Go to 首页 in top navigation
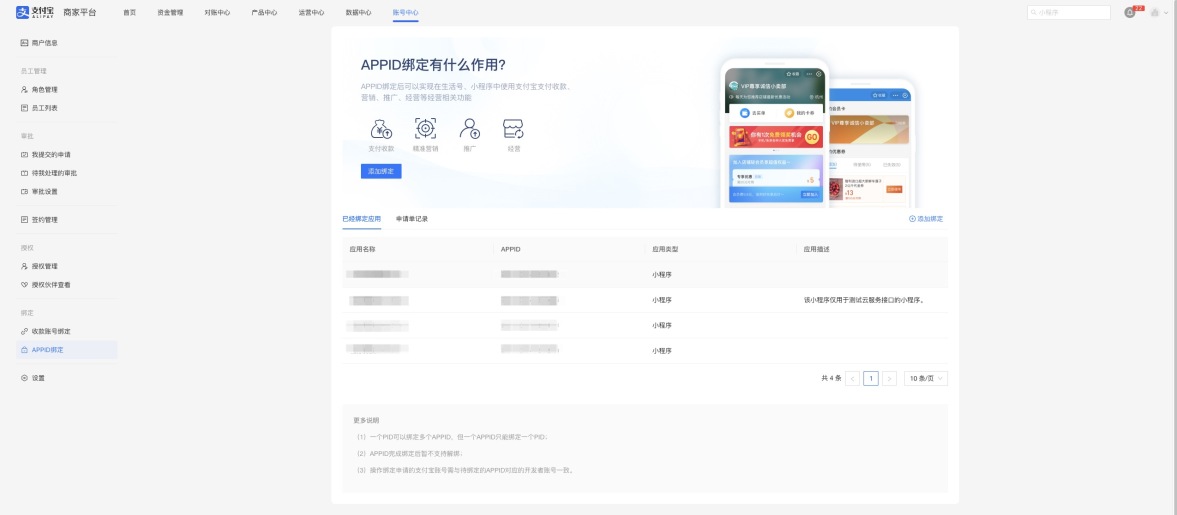The image size is (1177, 515). [x=130, y=13]
